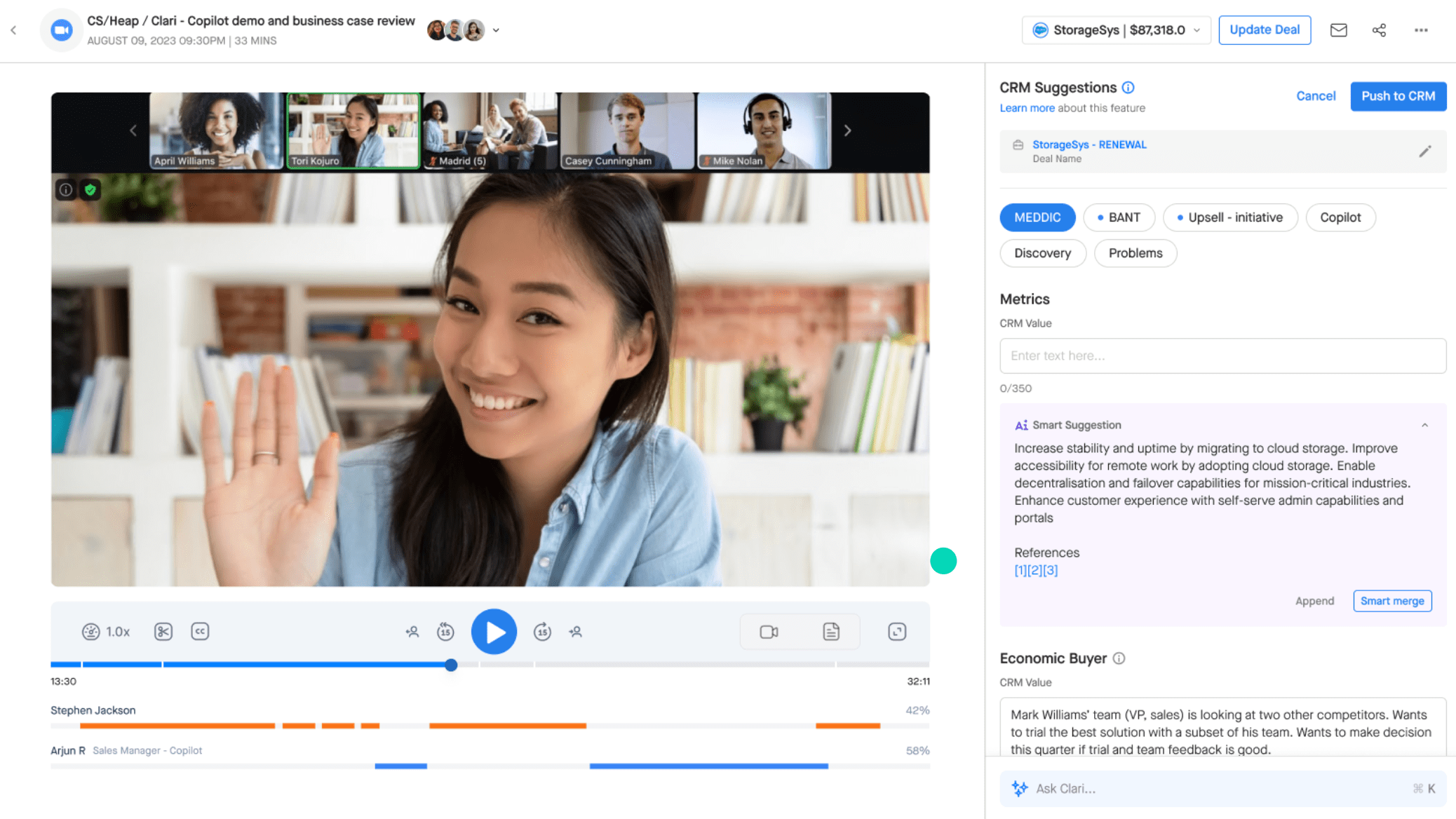This screenshot has width=1456, height=819.
Task: Enable the BANT framework filter
Action: pyautogui.click(x=1119, y=217)
